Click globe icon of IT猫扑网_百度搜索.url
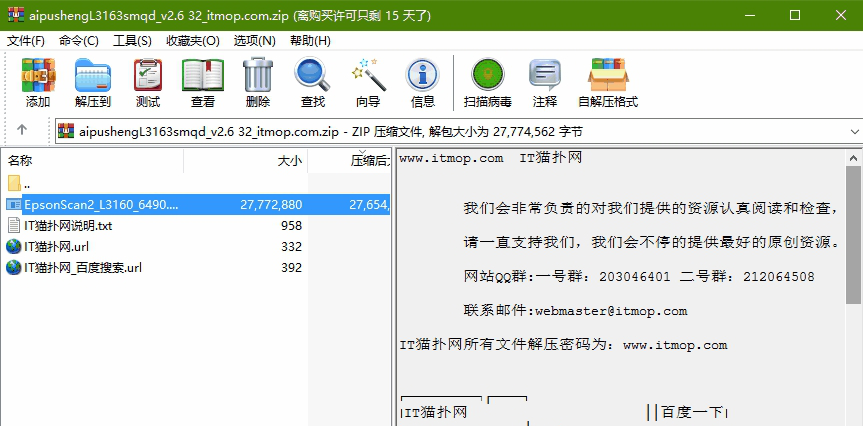Image resolution: width=863 pixels, height=443 pixels. click(14, 267)
